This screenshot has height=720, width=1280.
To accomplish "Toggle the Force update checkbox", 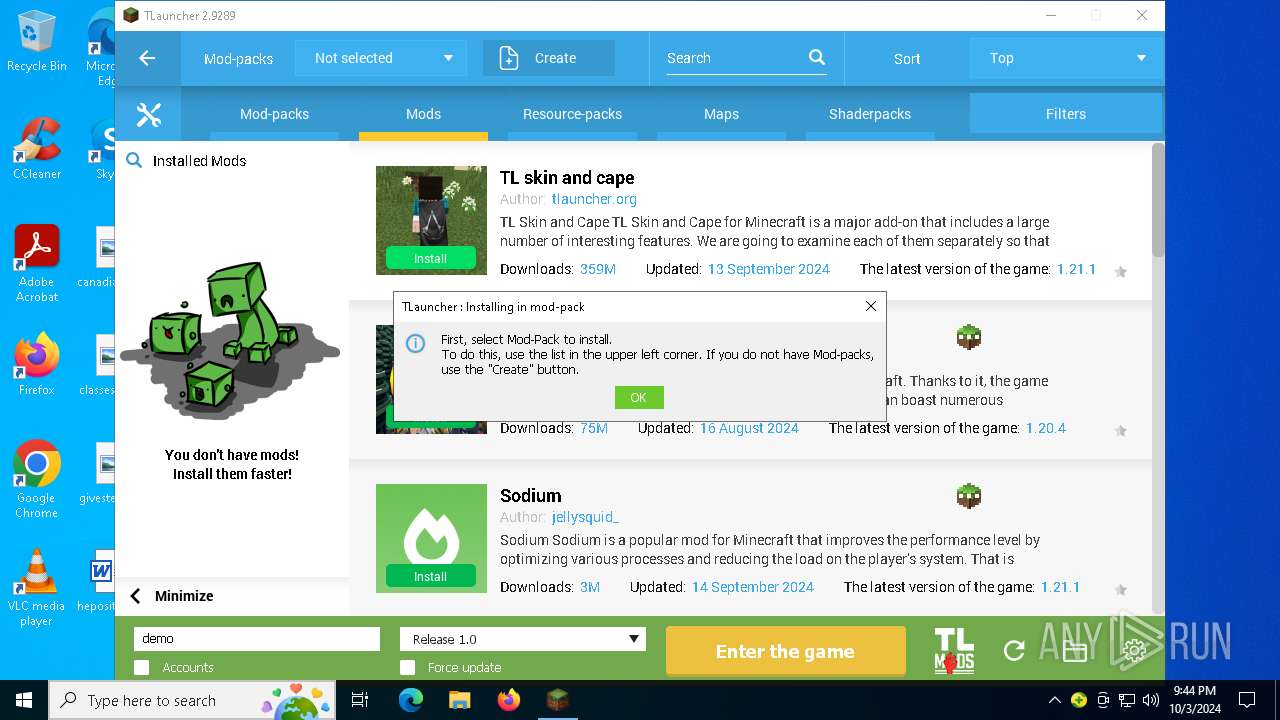I will [407, 667].
